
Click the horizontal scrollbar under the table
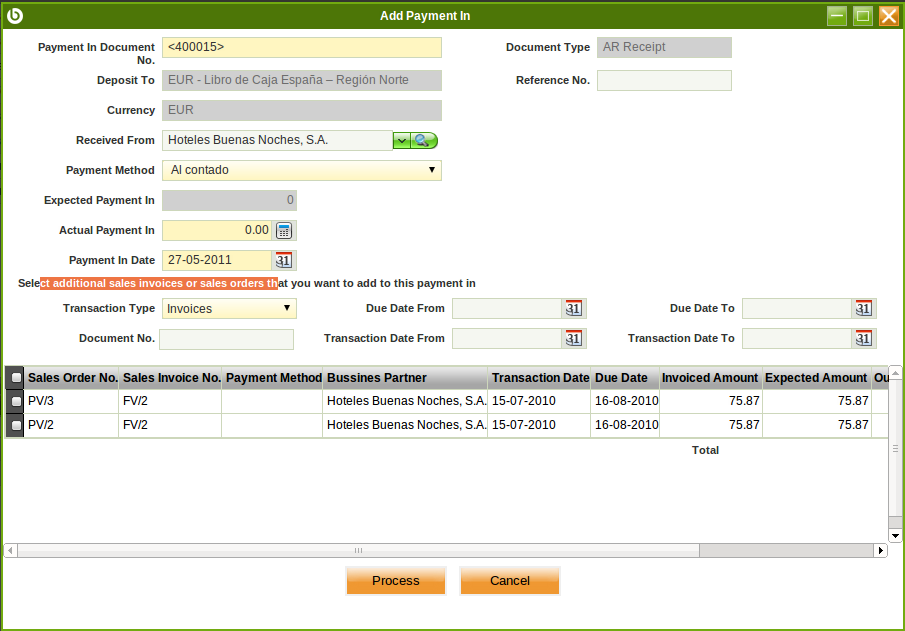(358, 551)
